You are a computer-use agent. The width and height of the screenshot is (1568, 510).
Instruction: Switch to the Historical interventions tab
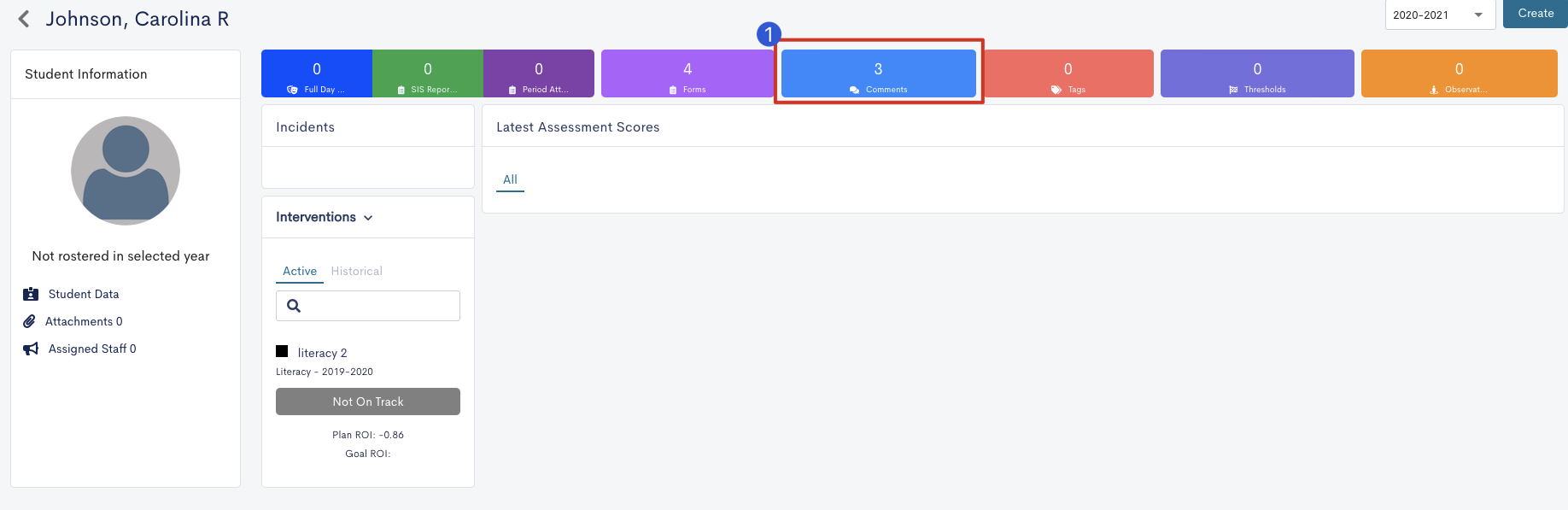pos(356,271)
